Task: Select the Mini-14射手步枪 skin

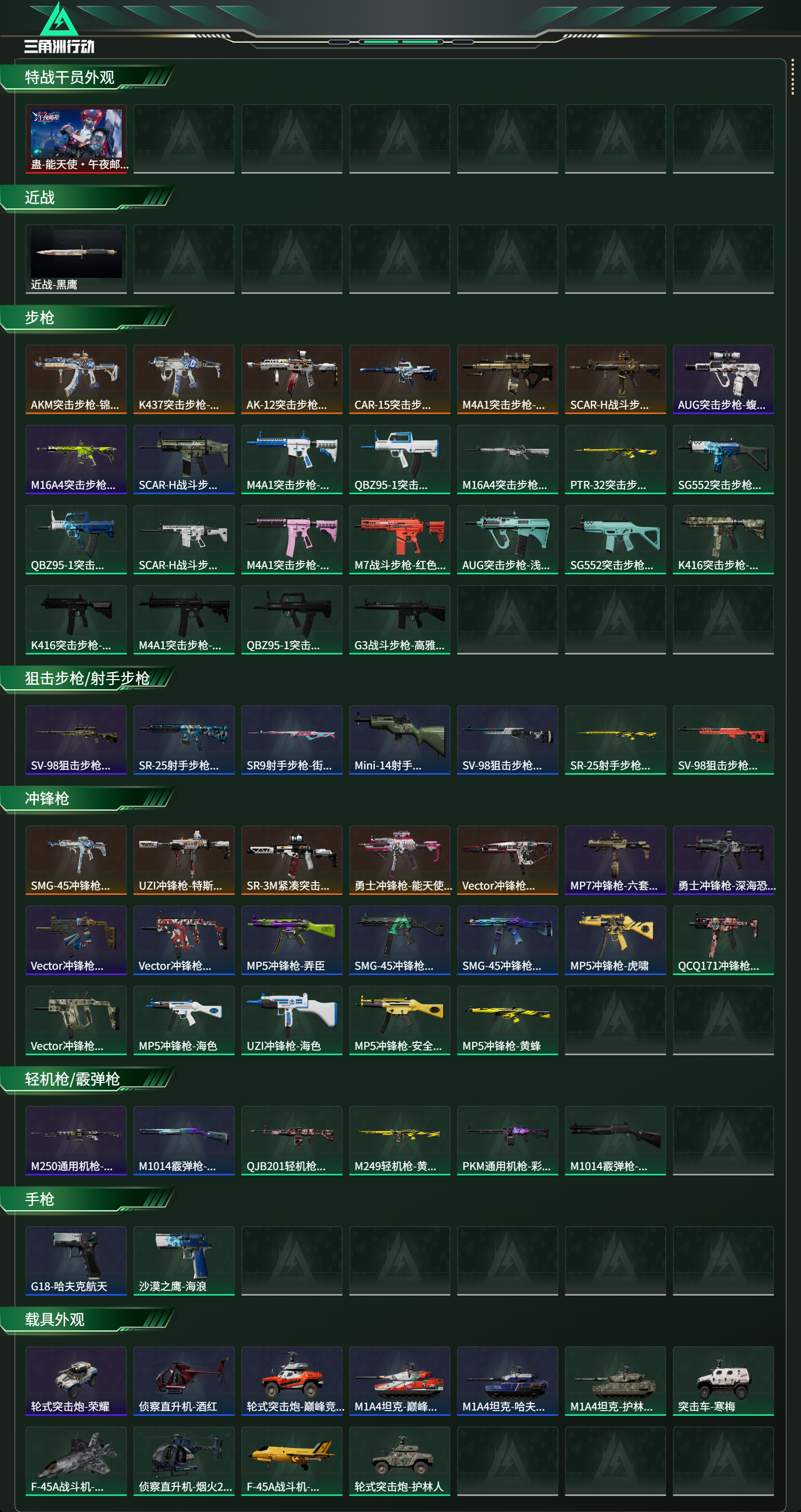Action: coord(399,739)
